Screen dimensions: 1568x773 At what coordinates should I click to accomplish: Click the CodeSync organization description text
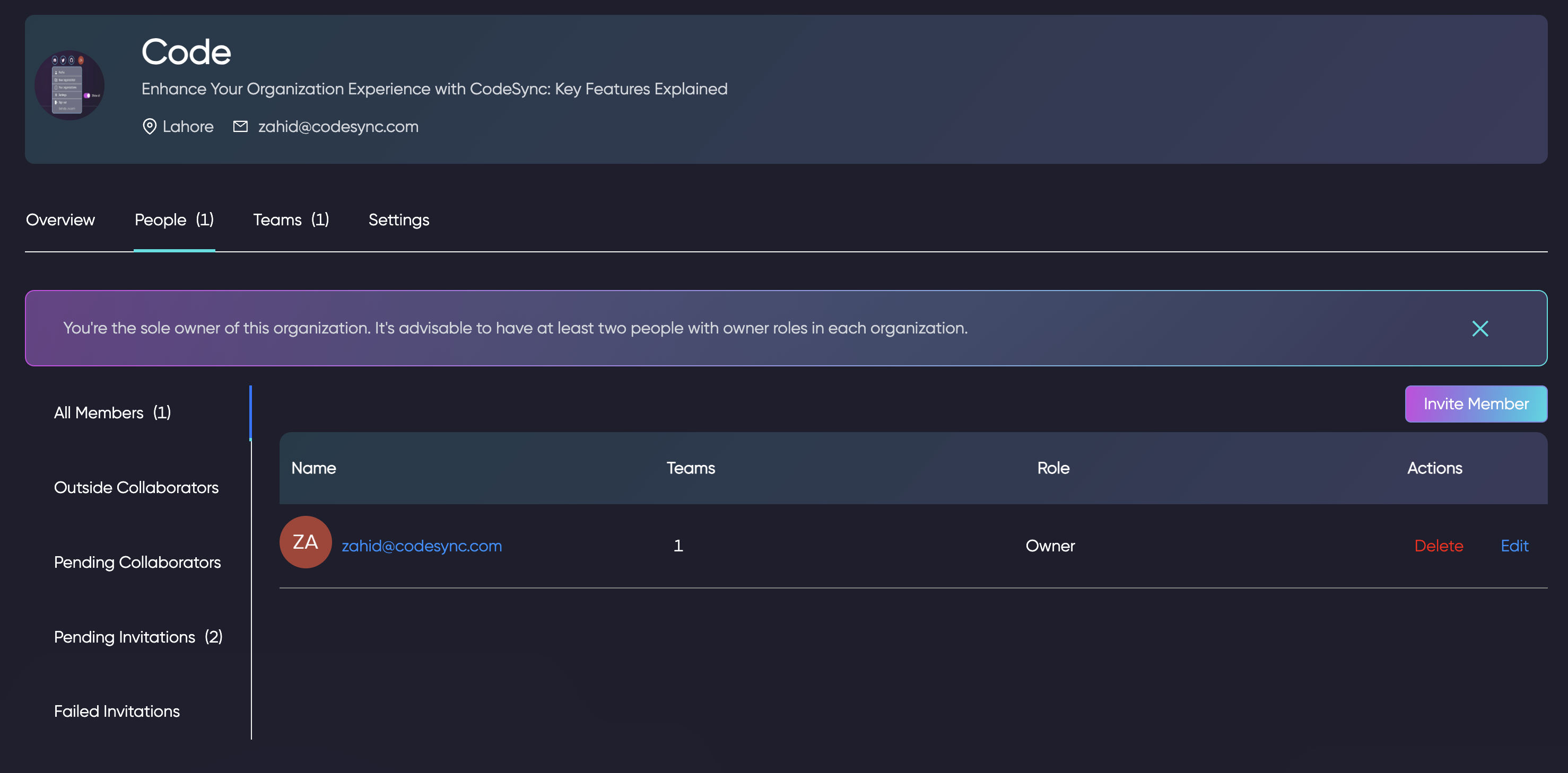tap(434, 89)
